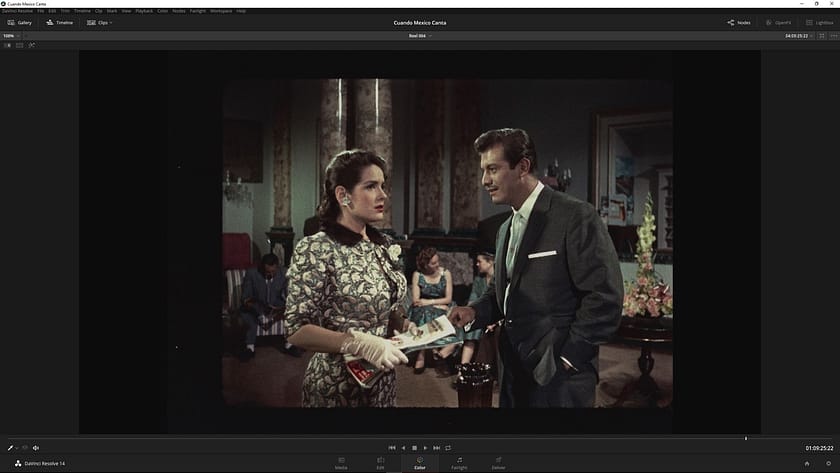
Task: Open the Timeline menu
Action: click(82, 11)
